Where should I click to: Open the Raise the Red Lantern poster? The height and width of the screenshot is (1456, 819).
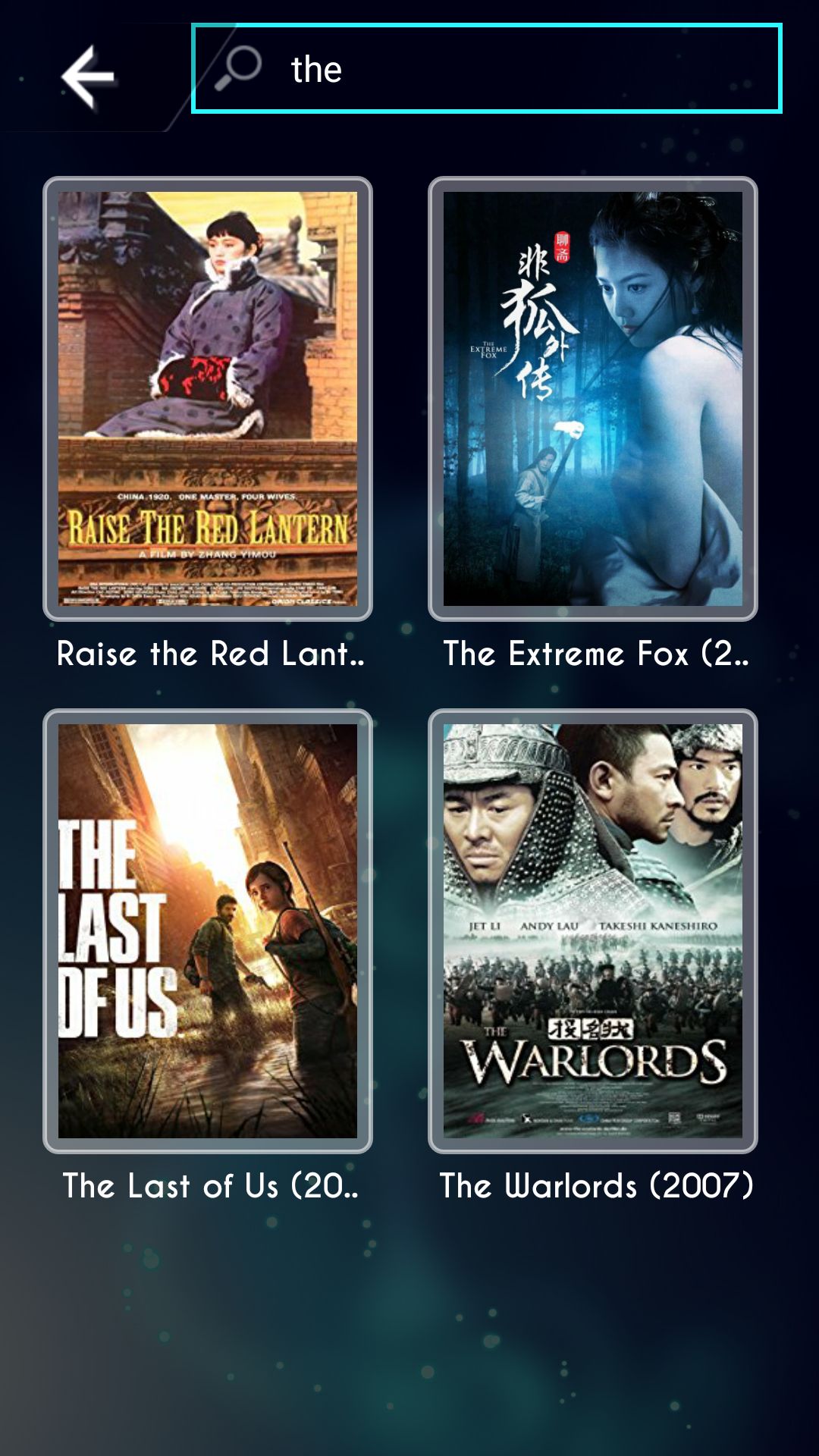(208, 399)
